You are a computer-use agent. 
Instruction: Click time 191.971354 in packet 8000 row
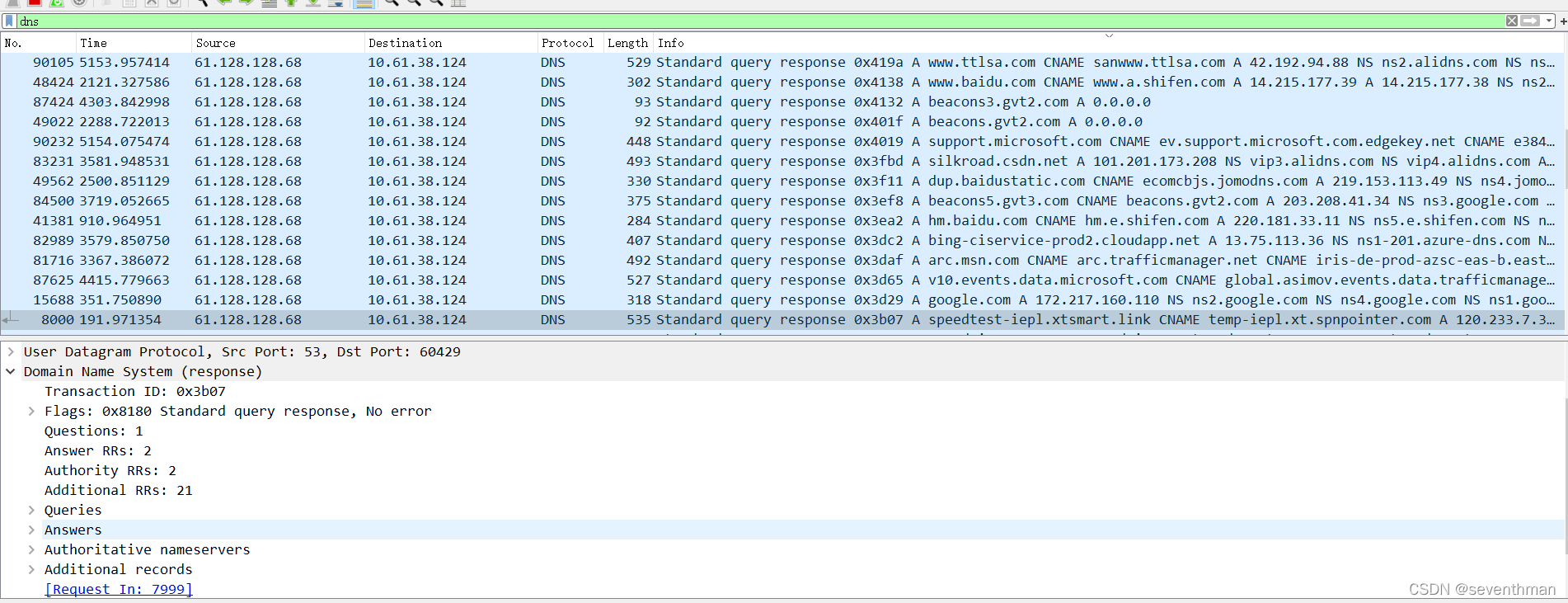120,320
